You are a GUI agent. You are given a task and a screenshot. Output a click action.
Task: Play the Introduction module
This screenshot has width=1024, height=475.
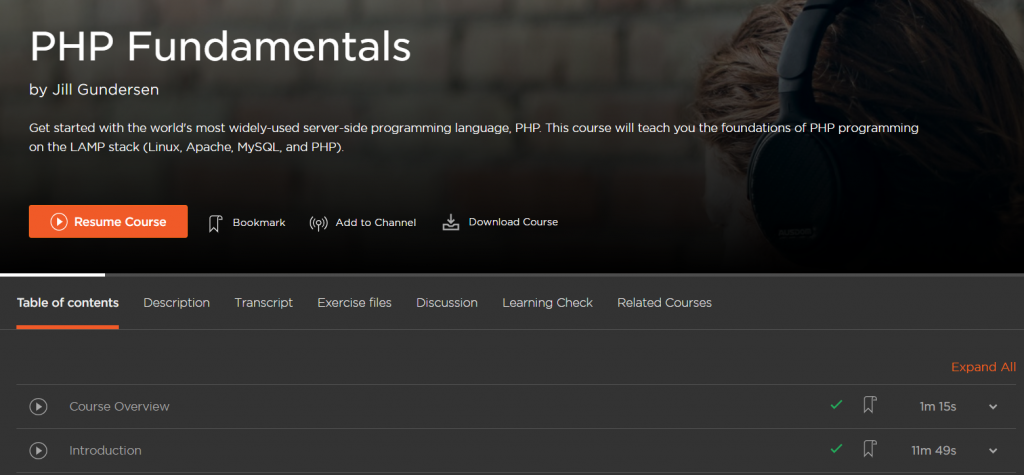(x=39, y=450)
